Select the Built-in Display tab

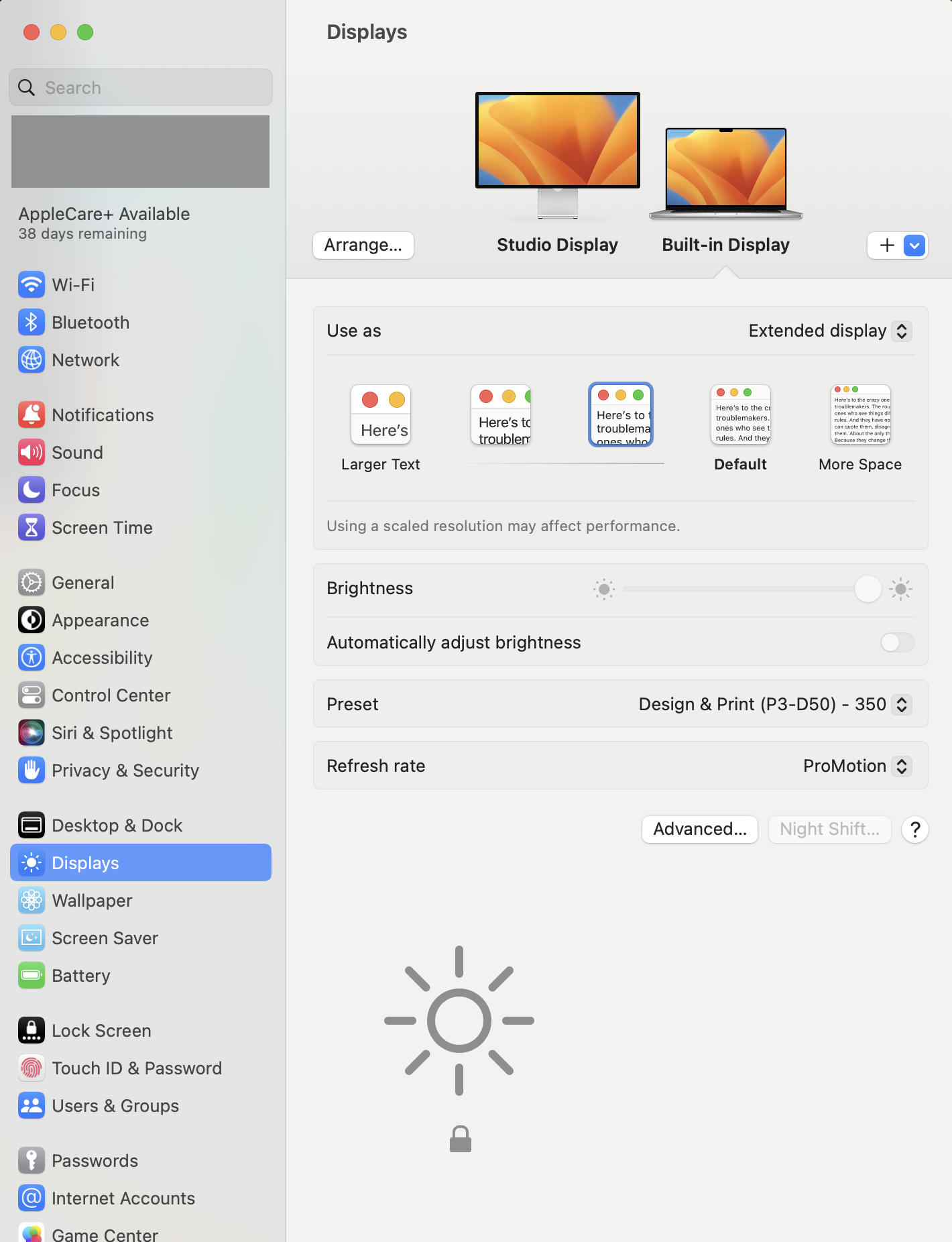(726, 245)
